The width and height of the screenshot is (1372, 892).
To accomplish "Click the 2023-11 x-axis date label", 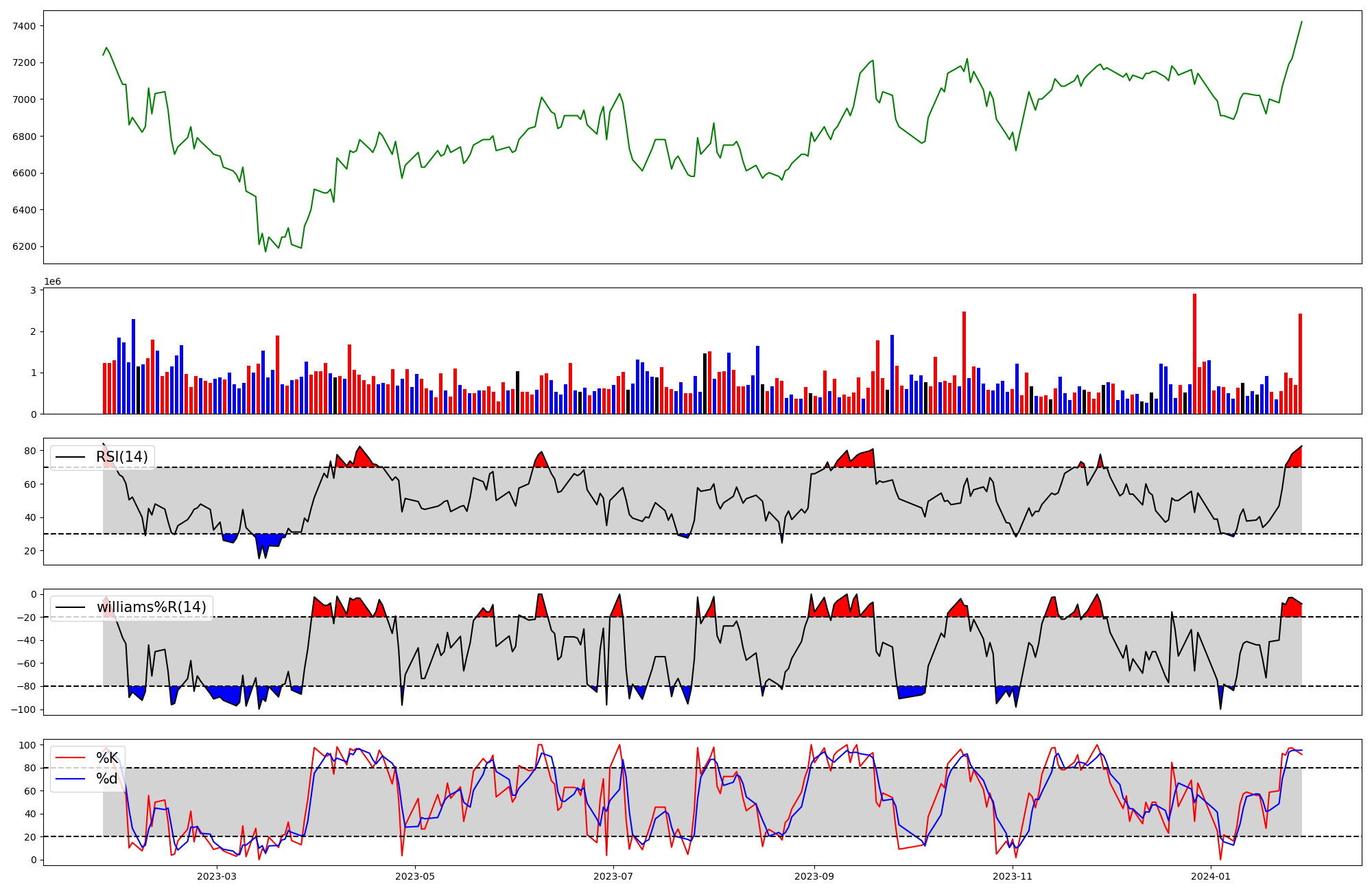I will click(x=1013, y=876).
